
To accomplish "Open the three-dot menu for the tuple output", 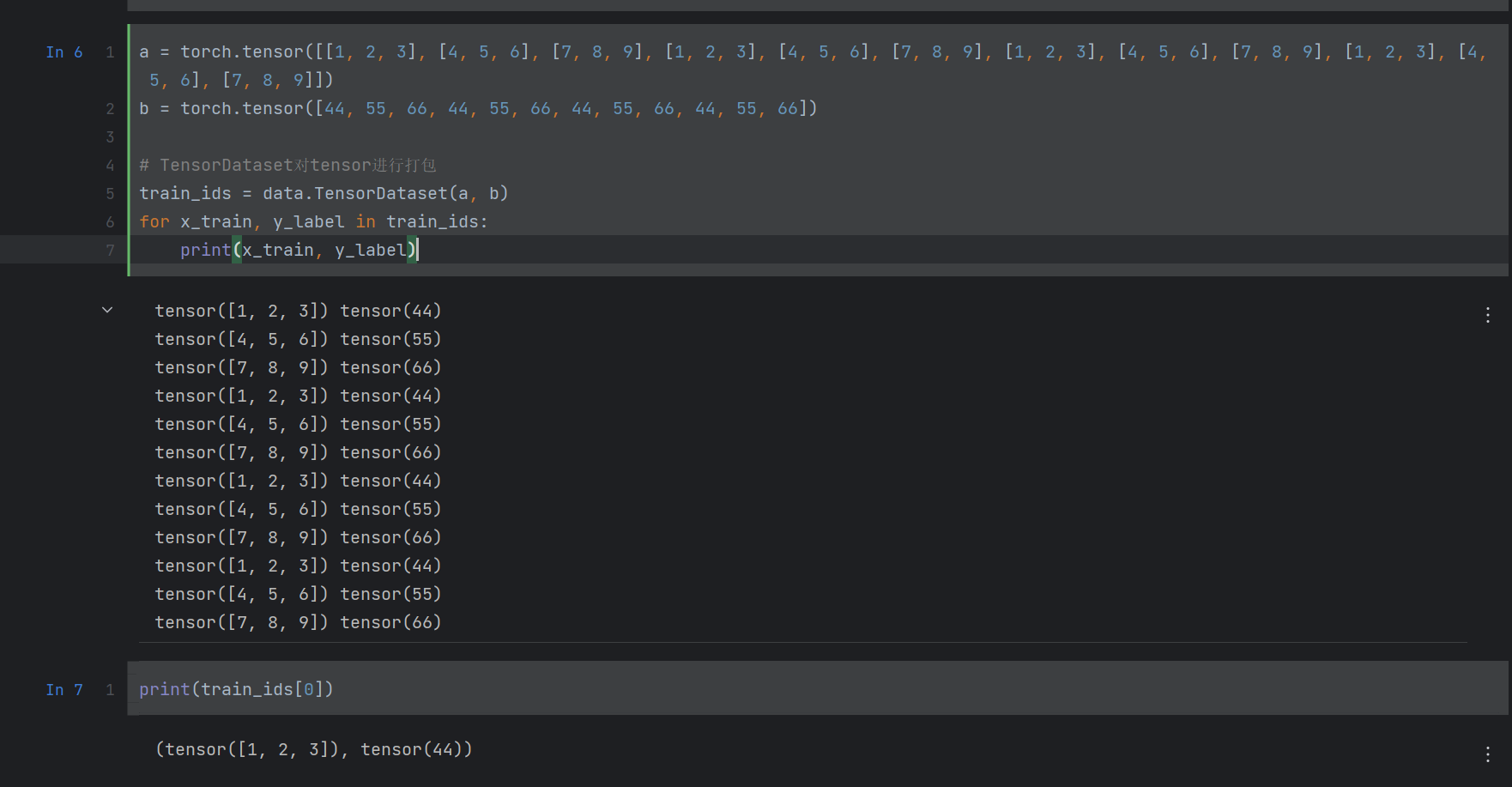I will (1487, 754).
